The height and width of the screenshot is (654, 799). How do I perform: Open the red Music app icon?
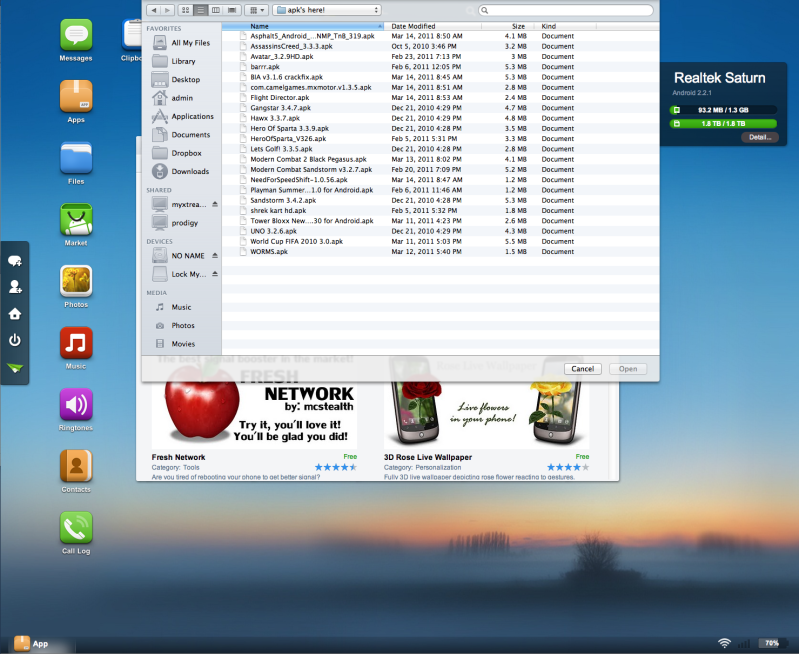[x=76, y=343]
